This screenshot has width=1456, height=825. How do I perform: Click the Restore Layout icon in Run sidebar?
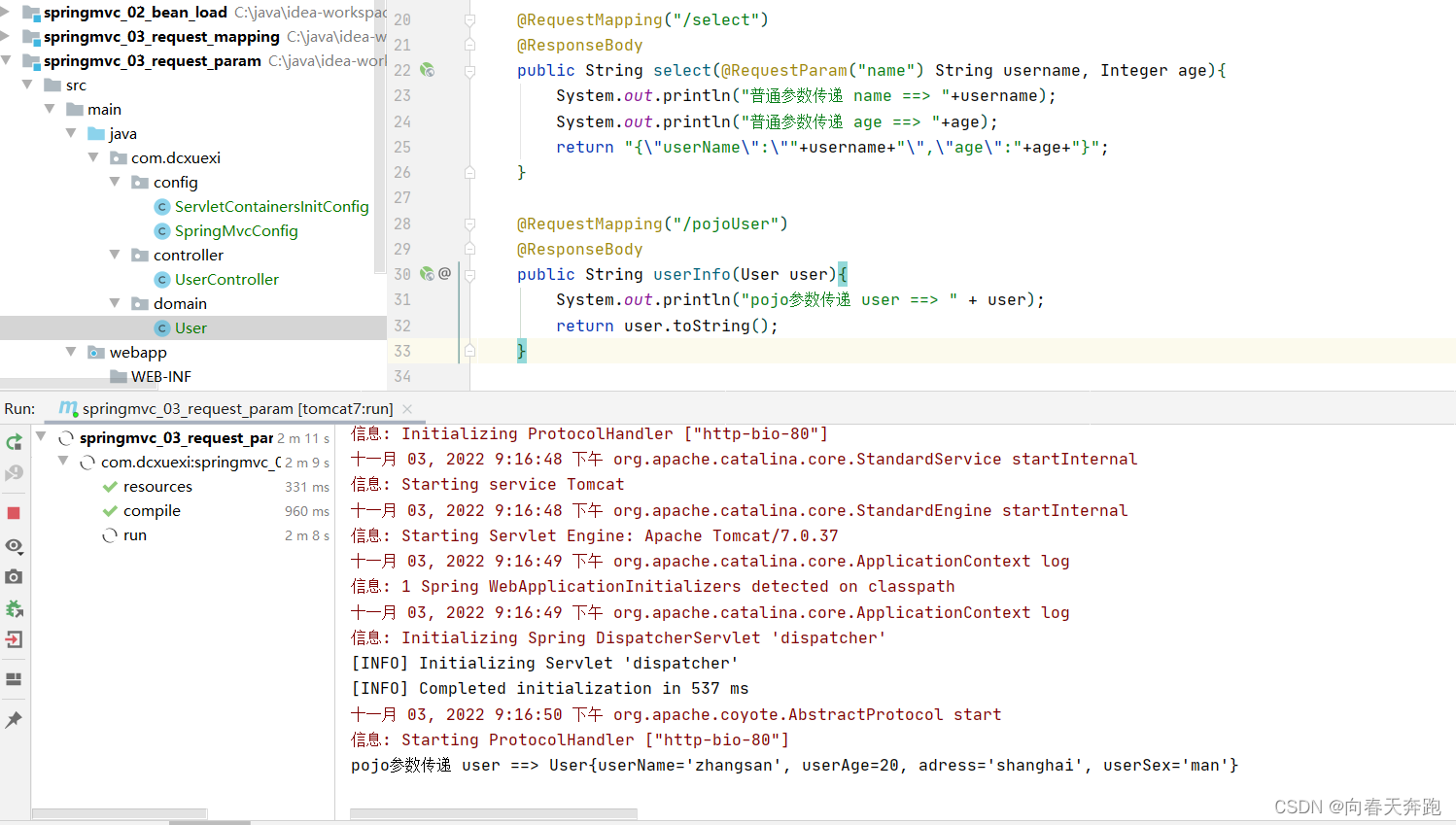14,679
